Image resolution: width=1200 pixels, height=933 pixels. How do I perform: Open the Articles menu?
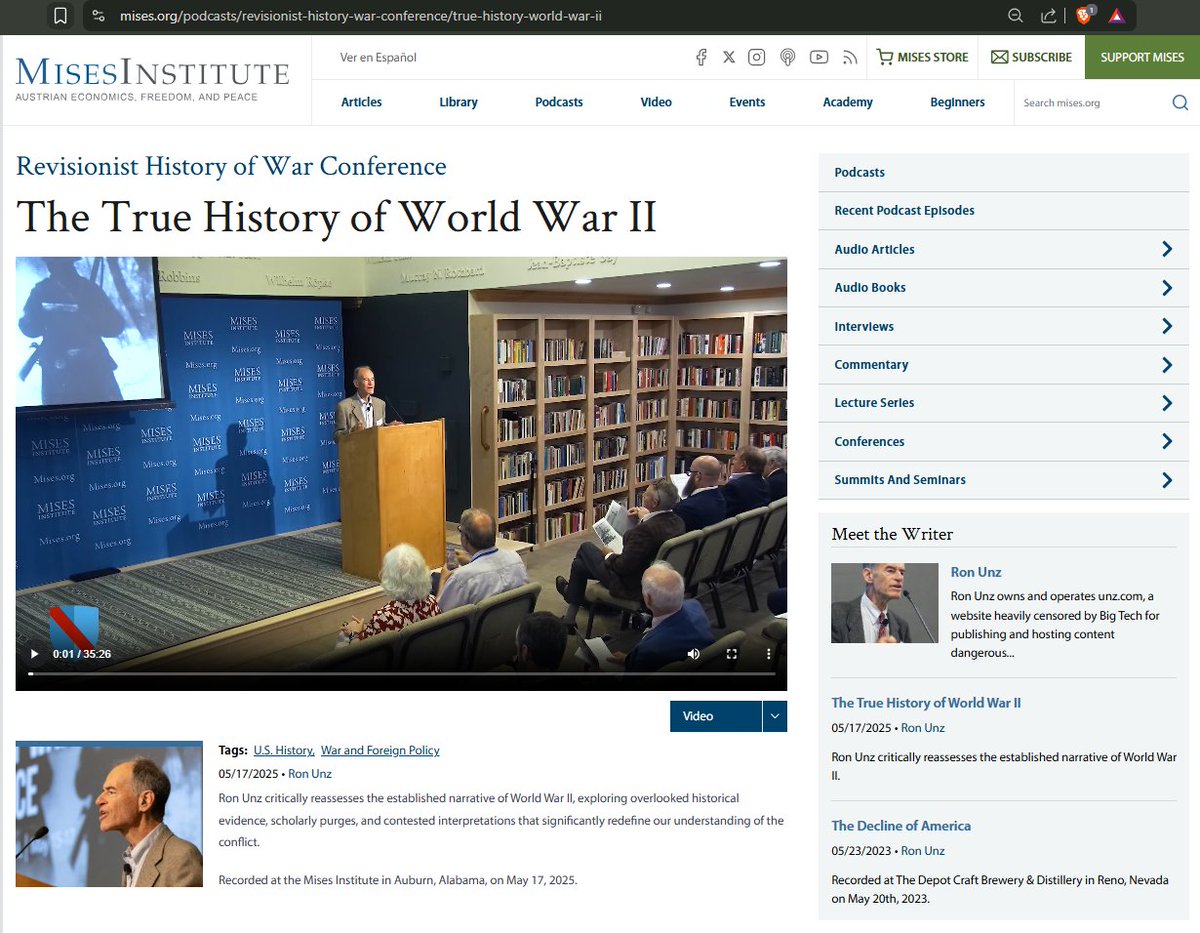[361, 102]
